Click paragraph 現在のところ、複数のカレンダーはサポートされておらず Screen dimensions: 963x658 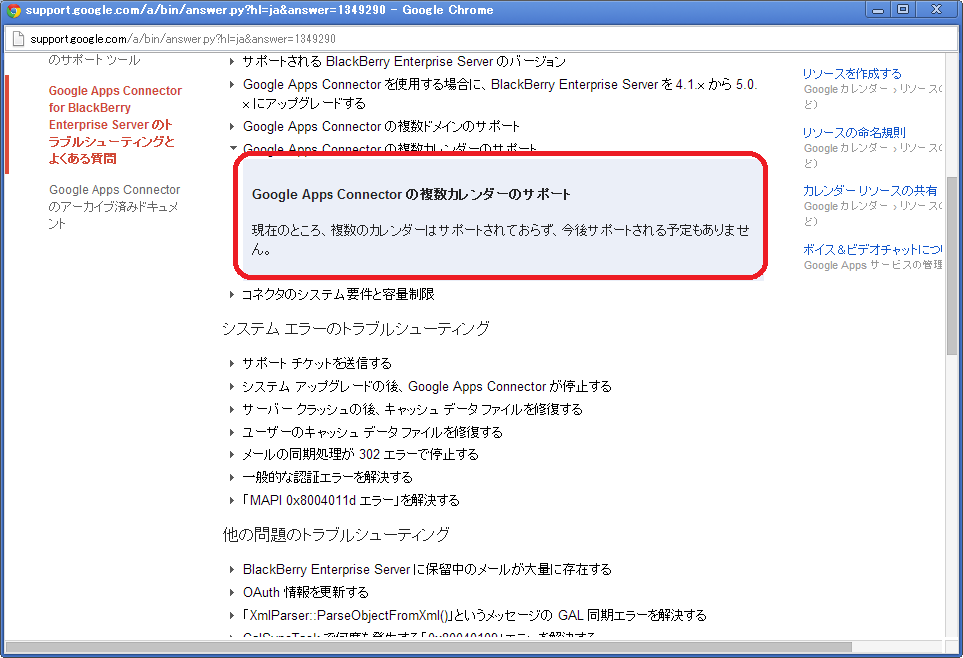coord(501,240)
